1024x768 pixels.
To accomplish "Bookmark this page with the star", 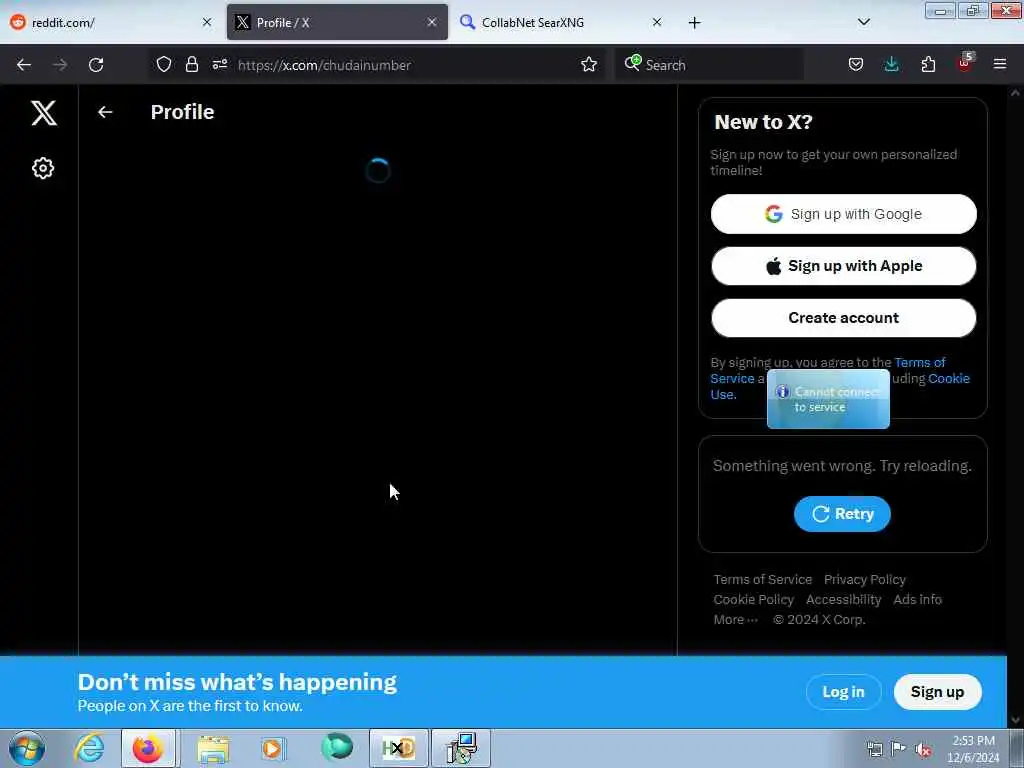I will [589, 64].
